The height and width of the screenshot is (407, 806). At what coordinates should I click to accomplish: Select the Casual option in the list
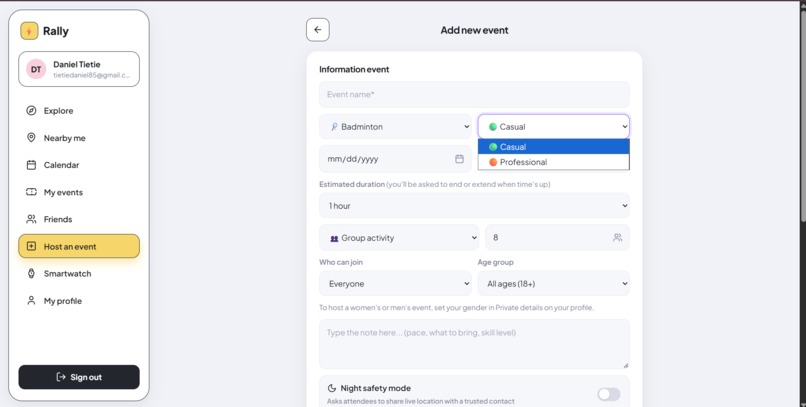pyautogui.click(x=554, y=146)
